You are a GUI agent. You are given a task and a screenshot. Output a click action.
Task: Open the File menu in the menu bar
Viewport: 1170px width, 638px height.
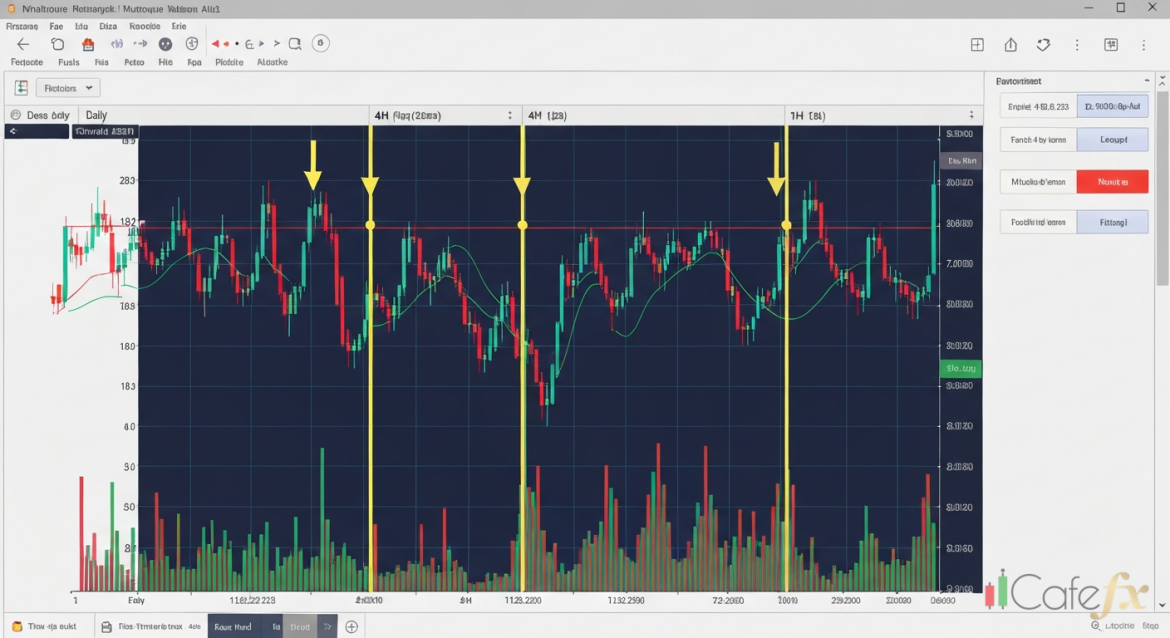click(x=55, y=26)
